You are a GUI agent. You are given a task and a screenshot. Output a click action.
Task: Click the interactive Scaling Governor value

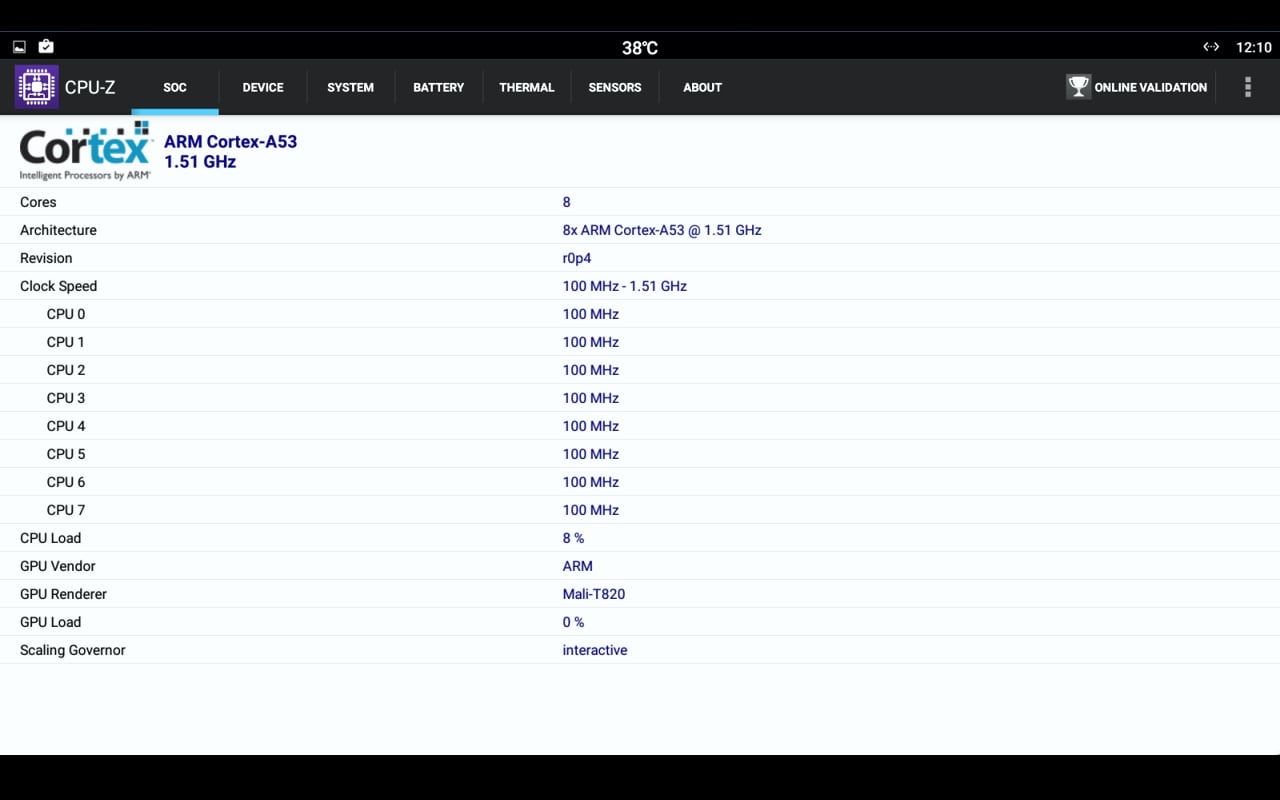pos(594,650)
